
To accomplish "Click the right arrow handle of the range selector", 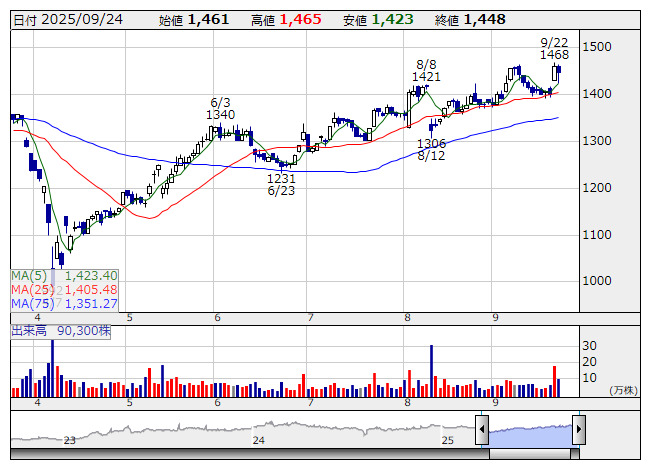I will (578, 431).
